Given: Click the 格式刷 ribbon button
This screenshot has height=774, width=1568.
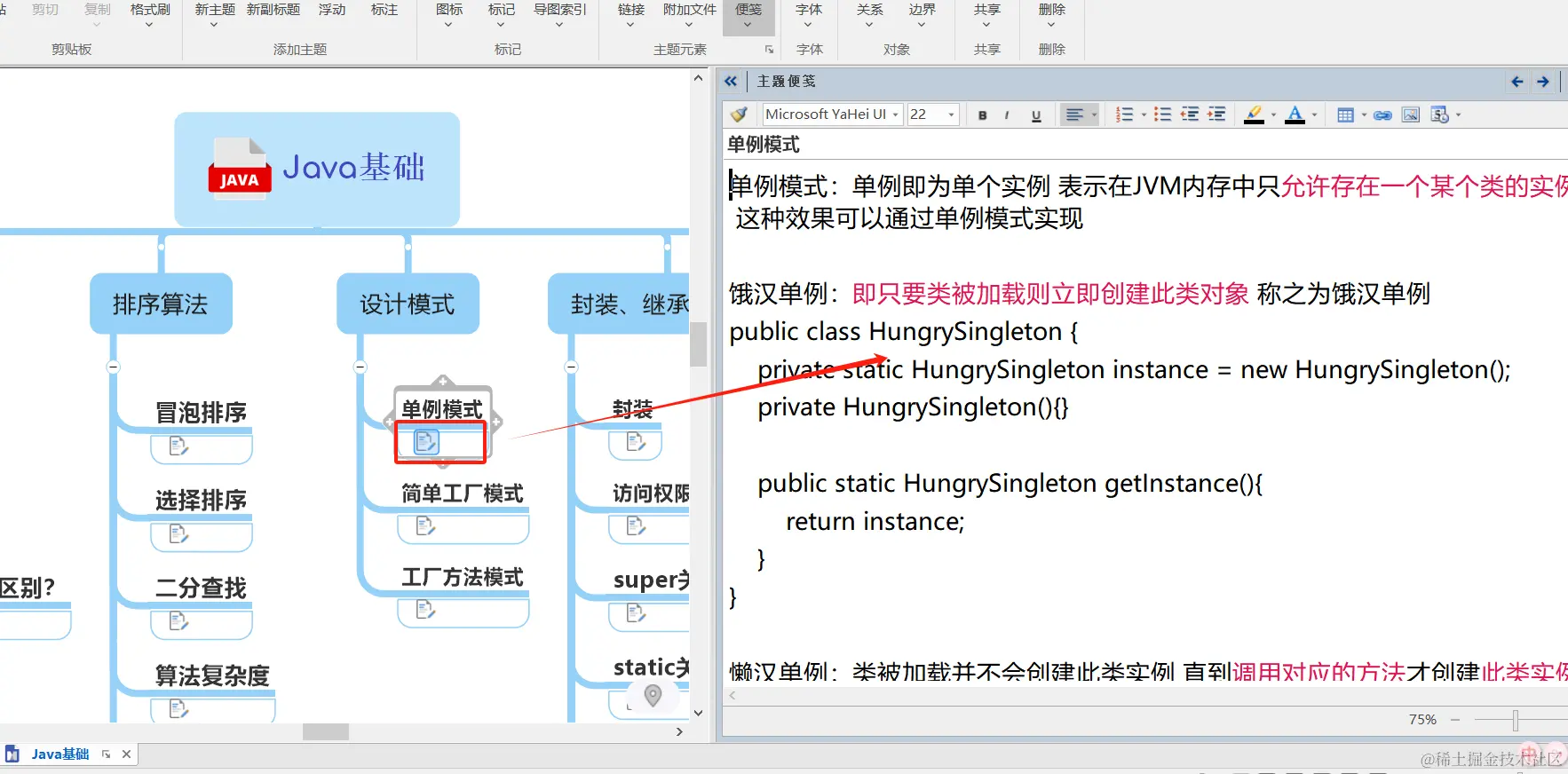Looking at the screenshot, I should (150, 16).
